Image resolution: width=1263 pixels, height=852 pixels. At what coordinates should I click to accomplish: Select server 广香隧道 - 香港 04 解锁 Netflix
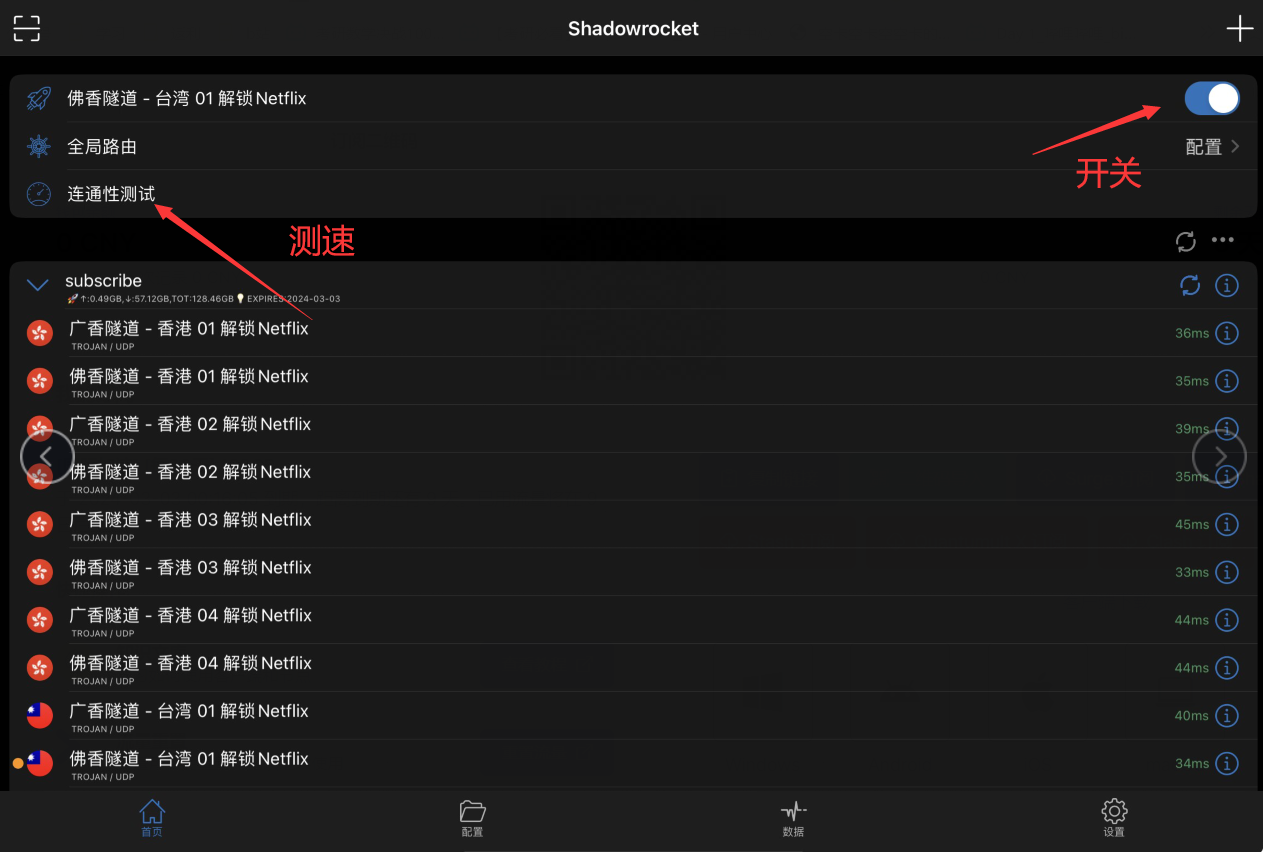pos(633,620)
